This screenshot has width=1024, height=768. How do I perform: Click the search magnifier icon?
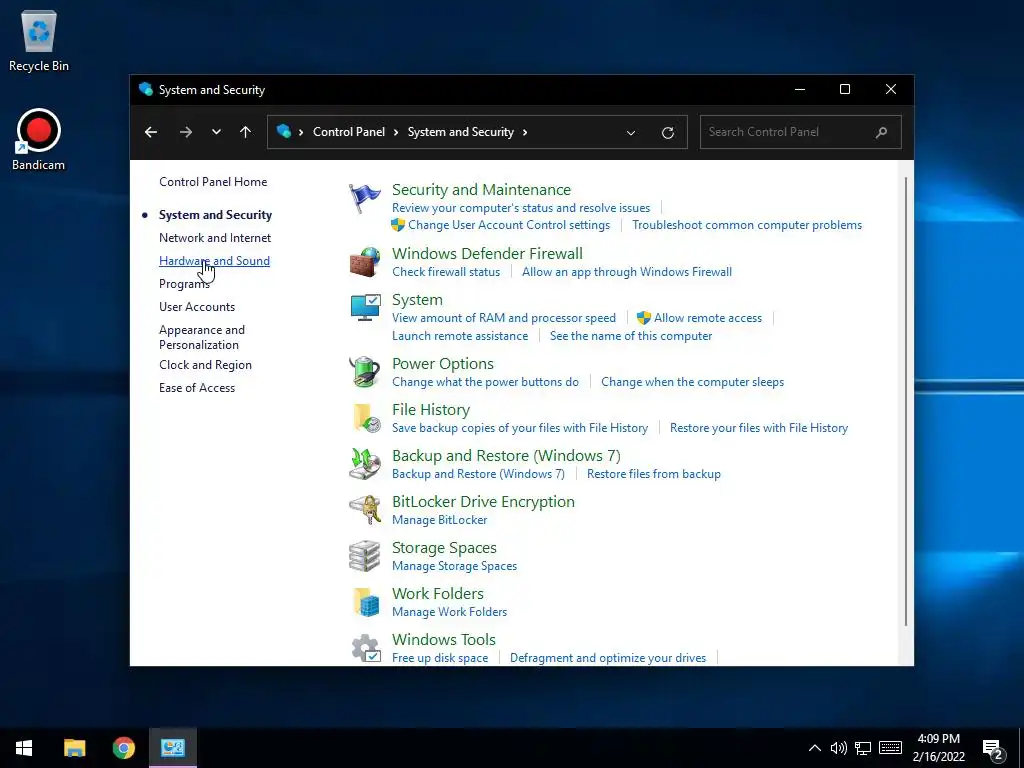pyautogui.click(x=881, y=132)
